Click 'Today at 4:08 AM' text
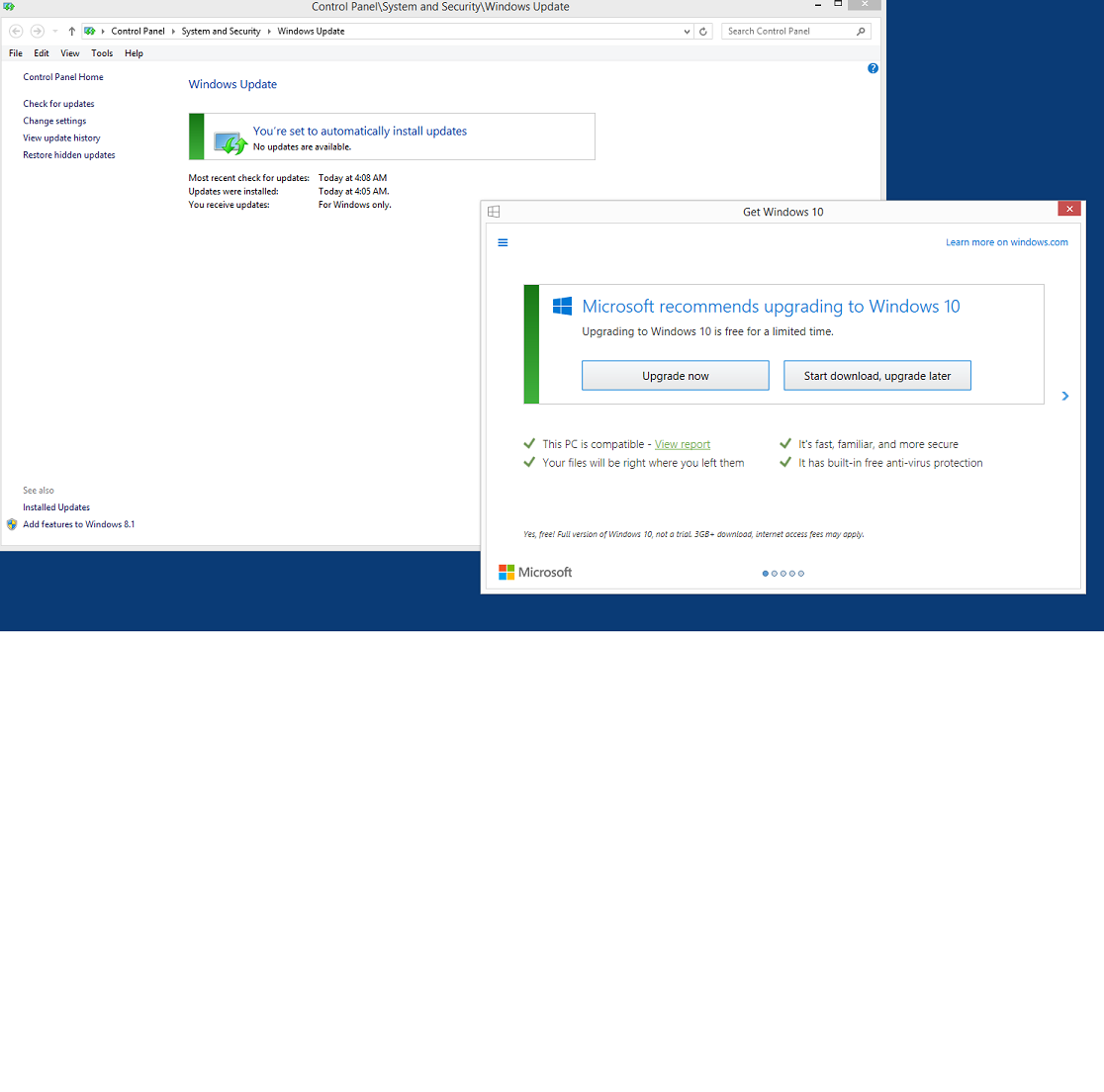Image resolution: width=1104 pixels, height=1092 pixels. point(352,178)
